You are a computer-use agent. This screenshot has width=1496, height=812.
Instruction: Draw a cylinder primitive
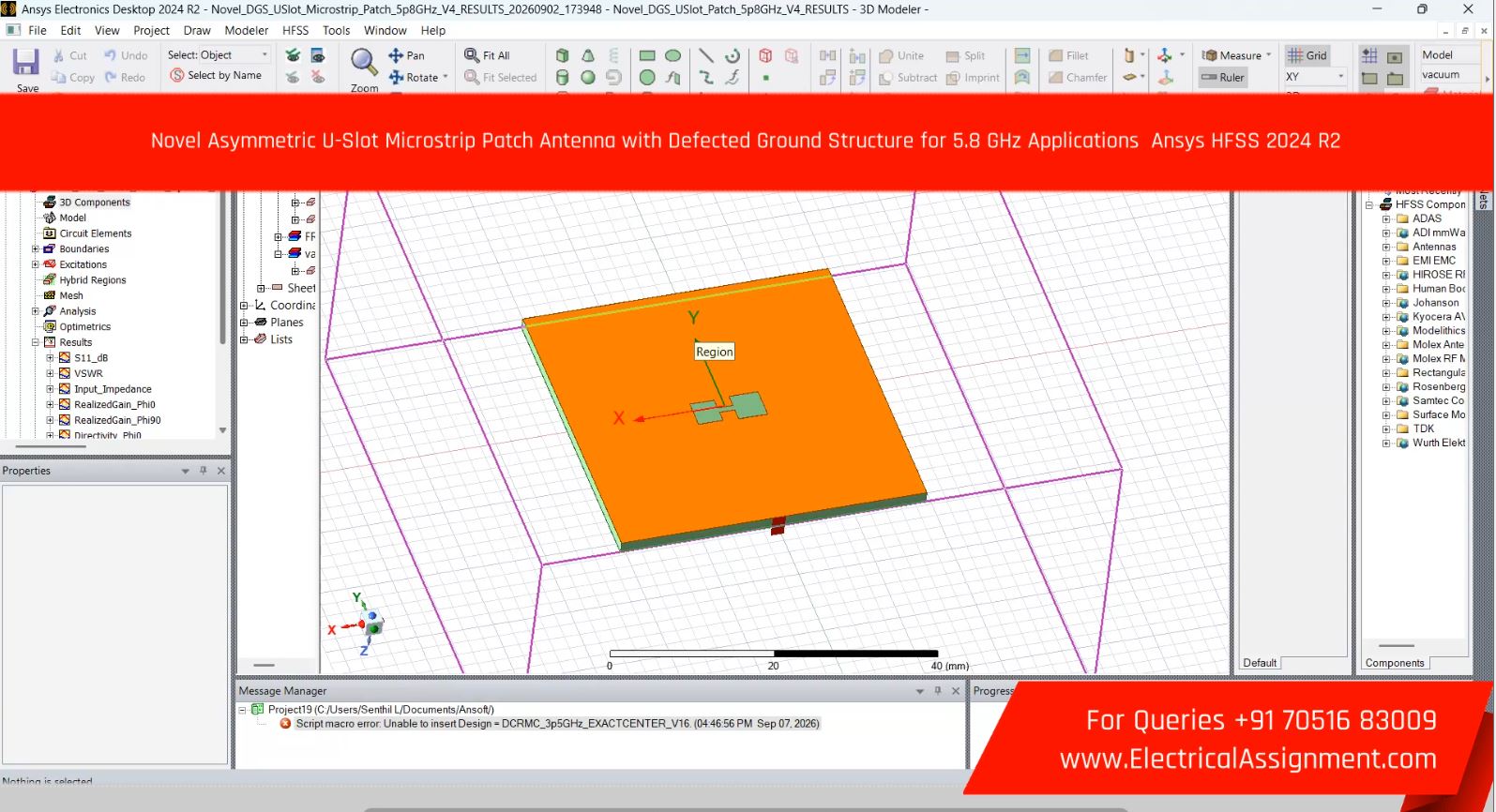point(562,77)
